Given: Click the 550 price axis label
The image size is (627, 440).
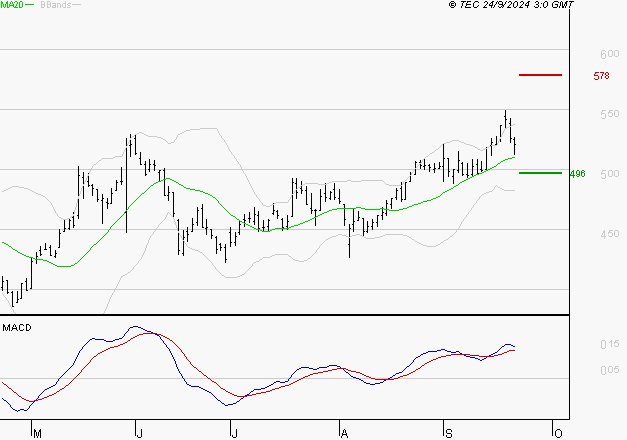Looking at the screenshot, I should click(x=610, y=114).
